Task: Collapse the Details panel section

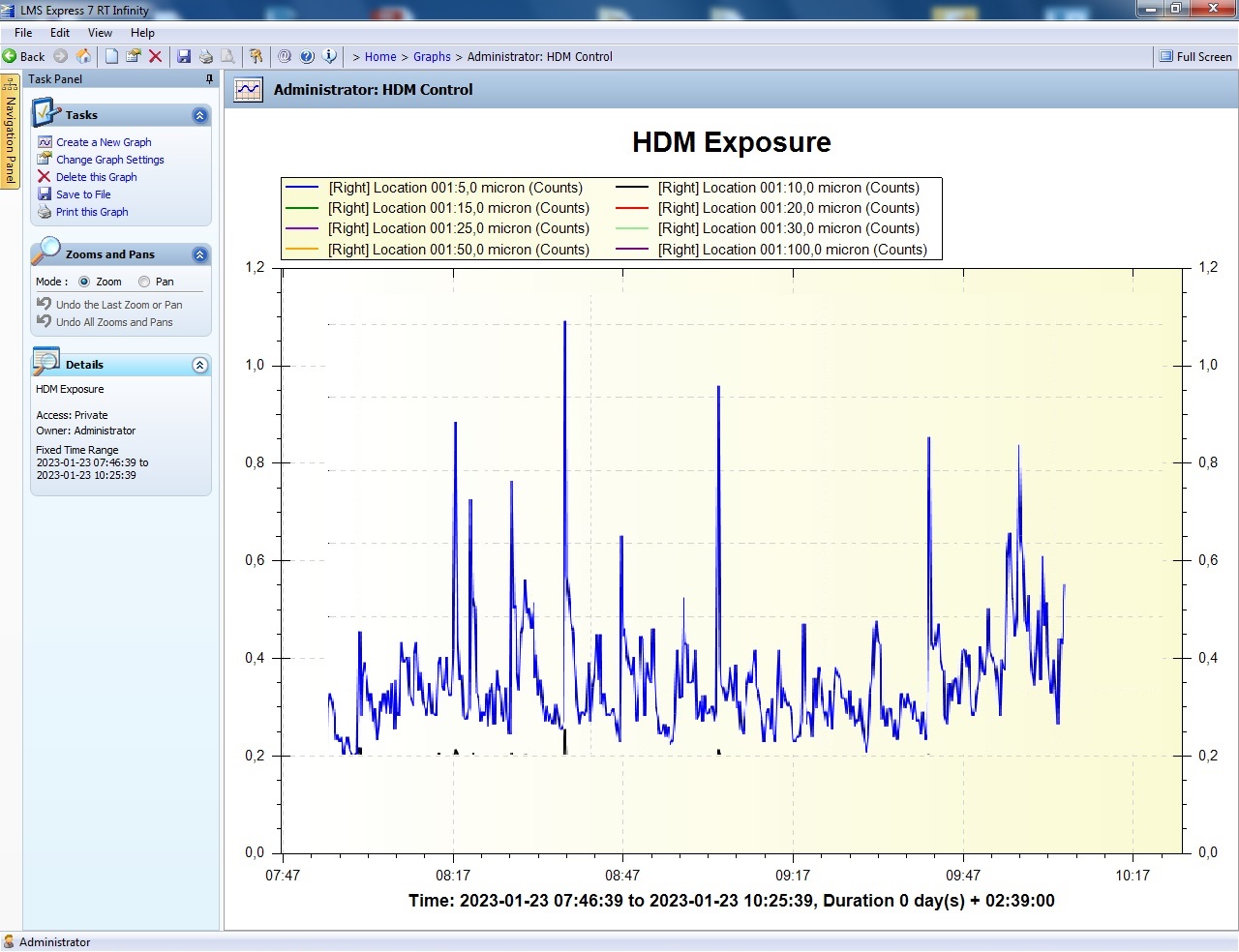Action: [x=199, y=366]
